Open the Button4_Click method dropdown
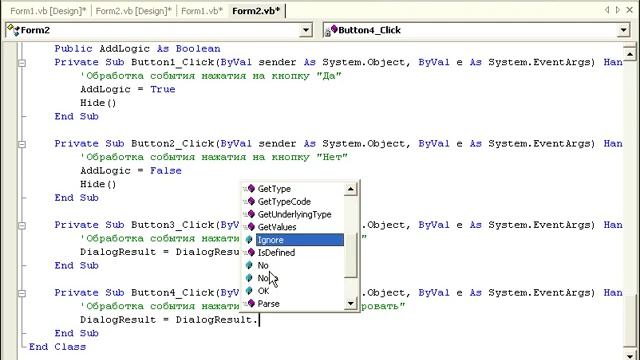Viewport: 640px width, 360px height. [623, 30]
